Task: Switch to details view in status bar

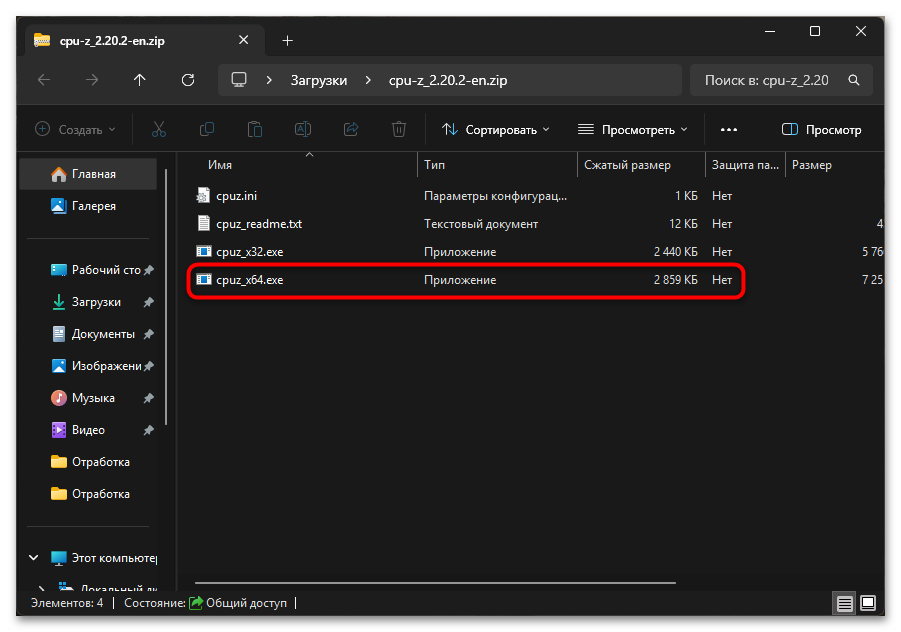Action: [844, 603]
